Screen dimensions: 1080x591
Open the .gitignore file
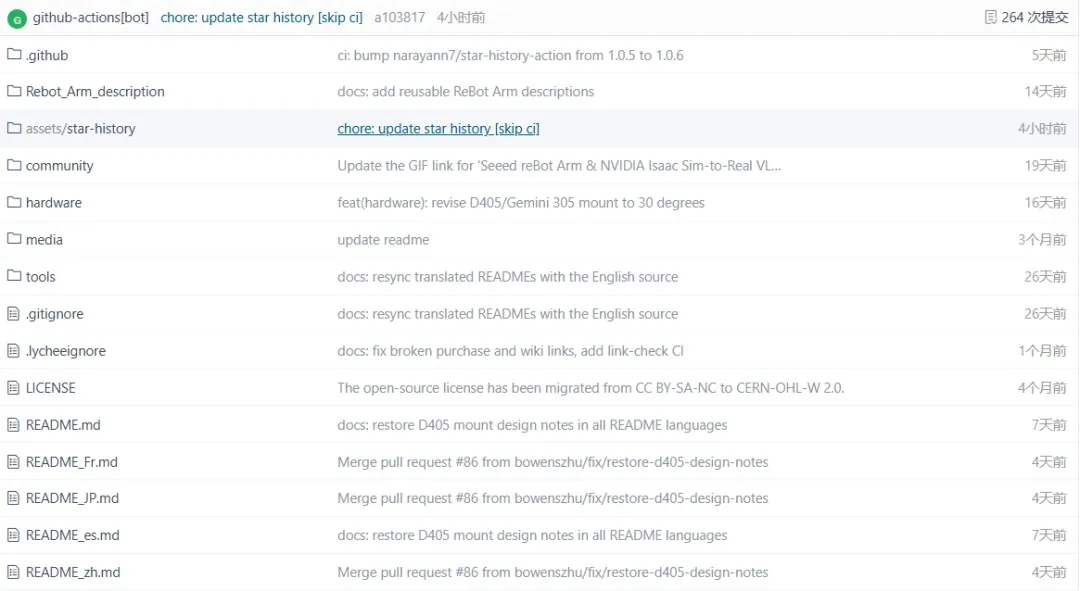click(54, 314)
